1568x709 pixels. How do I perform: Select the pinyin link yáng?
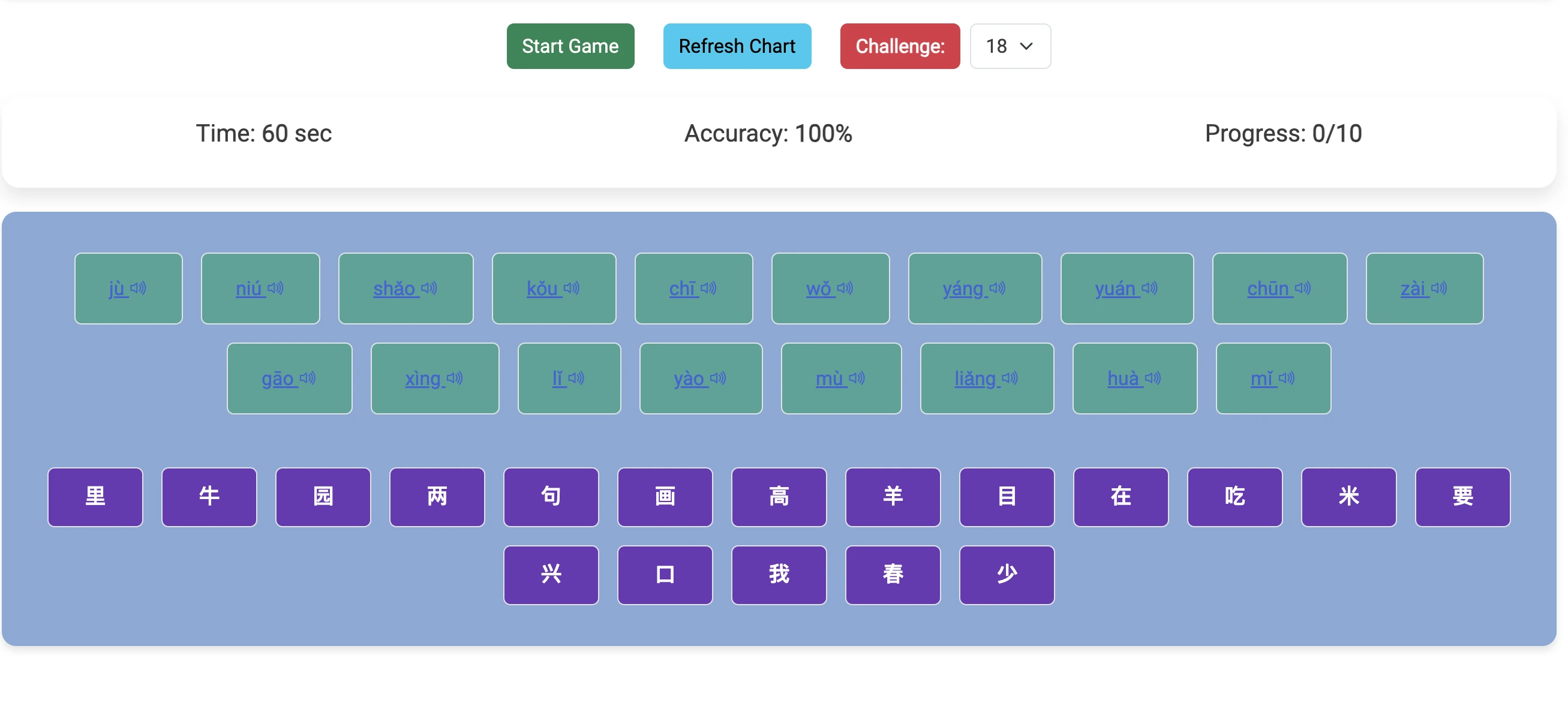(x=963, y=289)
